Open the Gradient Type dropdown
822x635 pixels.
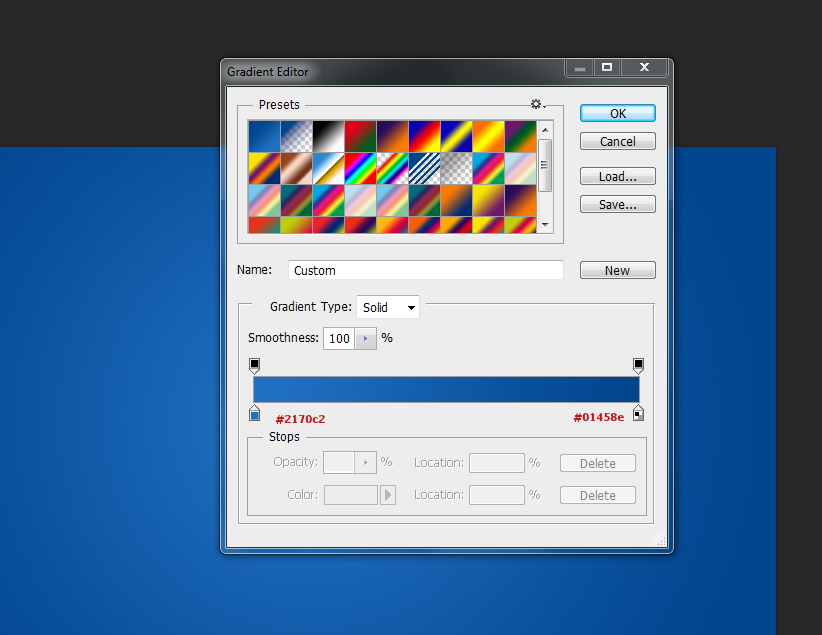point(388,308)
